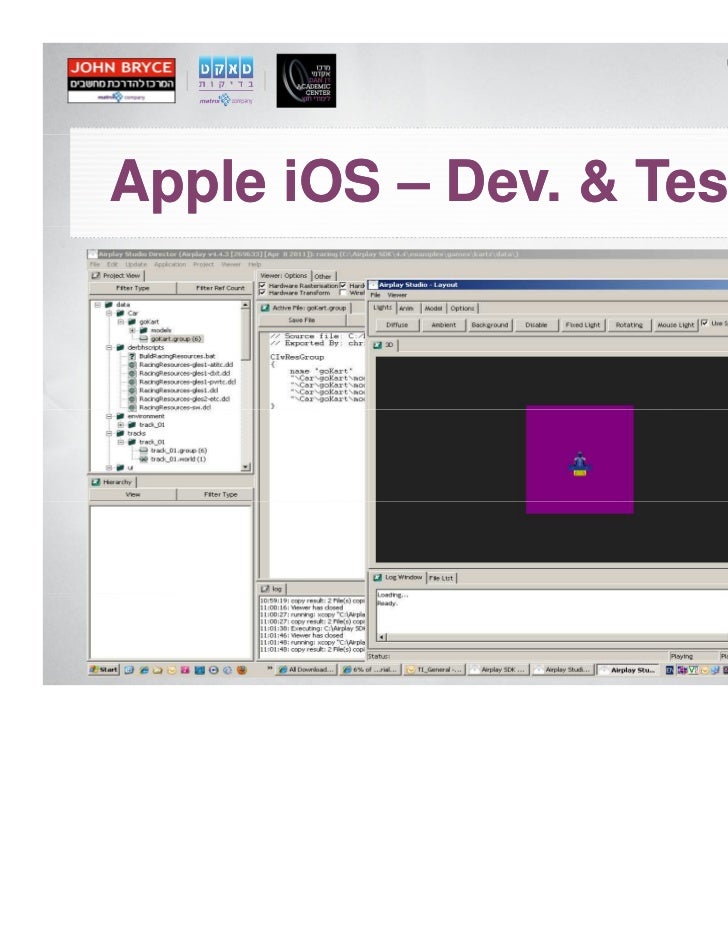
Task: Collapse the tracks folder node
Action: [109, 433]
